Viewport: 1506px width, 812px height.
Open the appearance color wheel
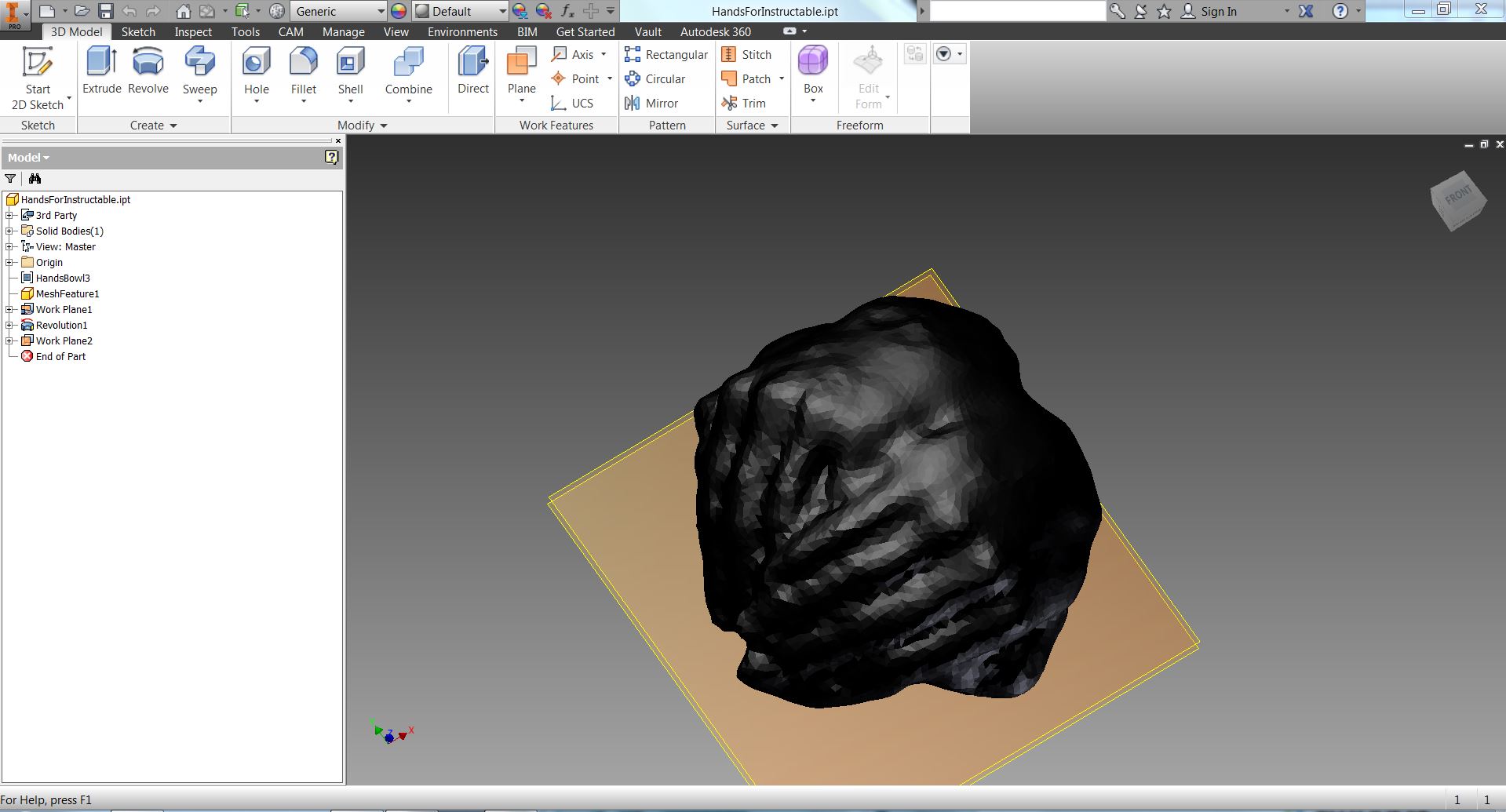pos(399,11)
